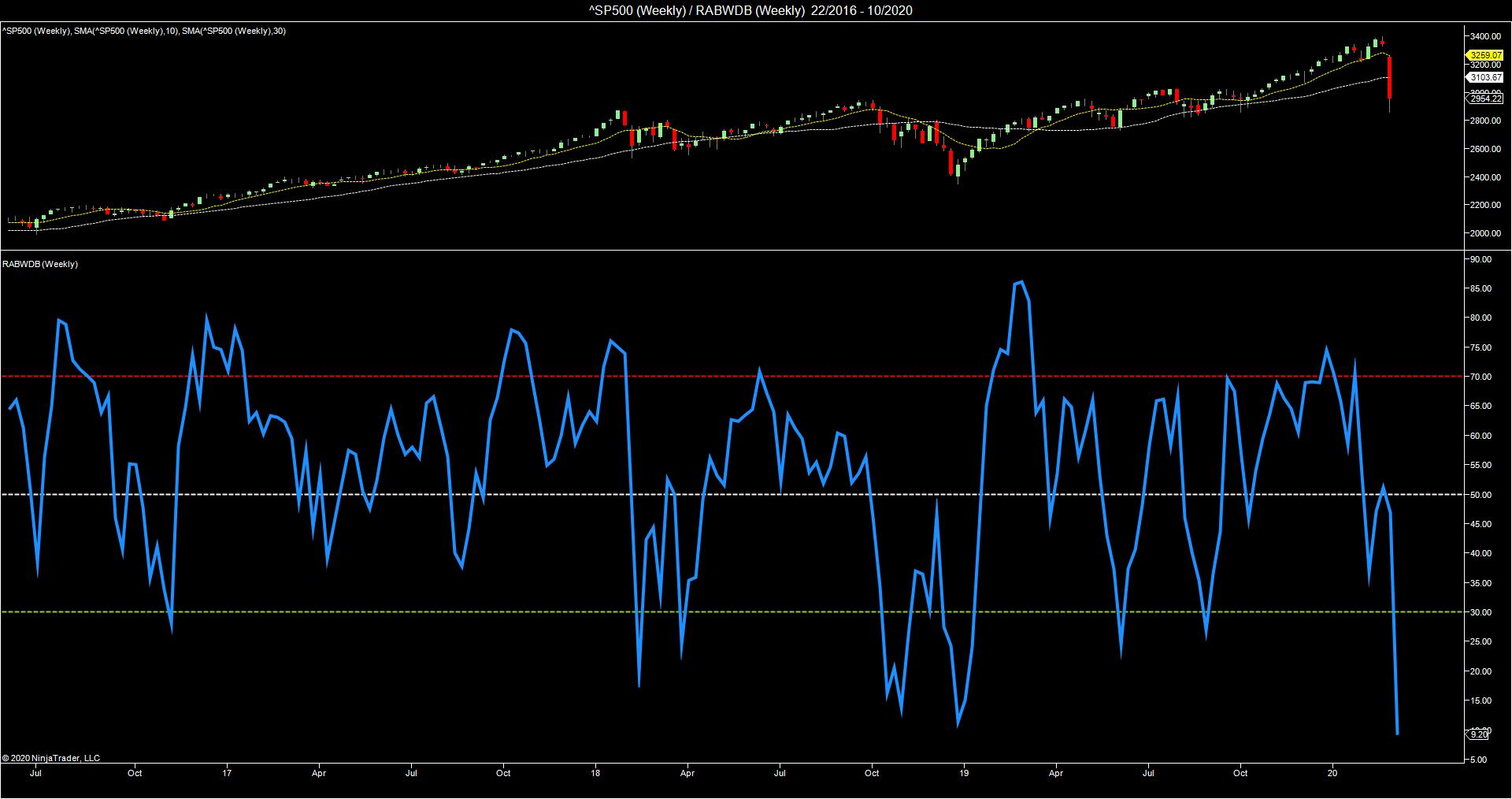Click the yellow 3259.07 price marker

(x=1484, y=55)
